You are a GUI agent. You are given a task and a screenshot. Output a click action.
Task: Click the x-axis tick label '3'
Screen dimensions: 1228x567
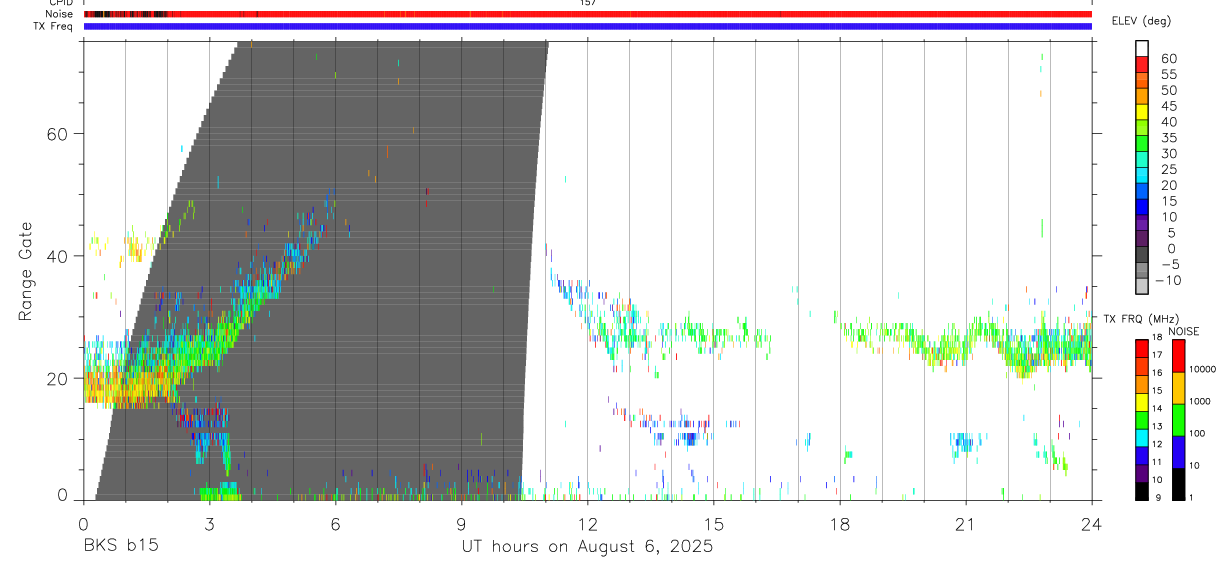click(x=209, y=523)
